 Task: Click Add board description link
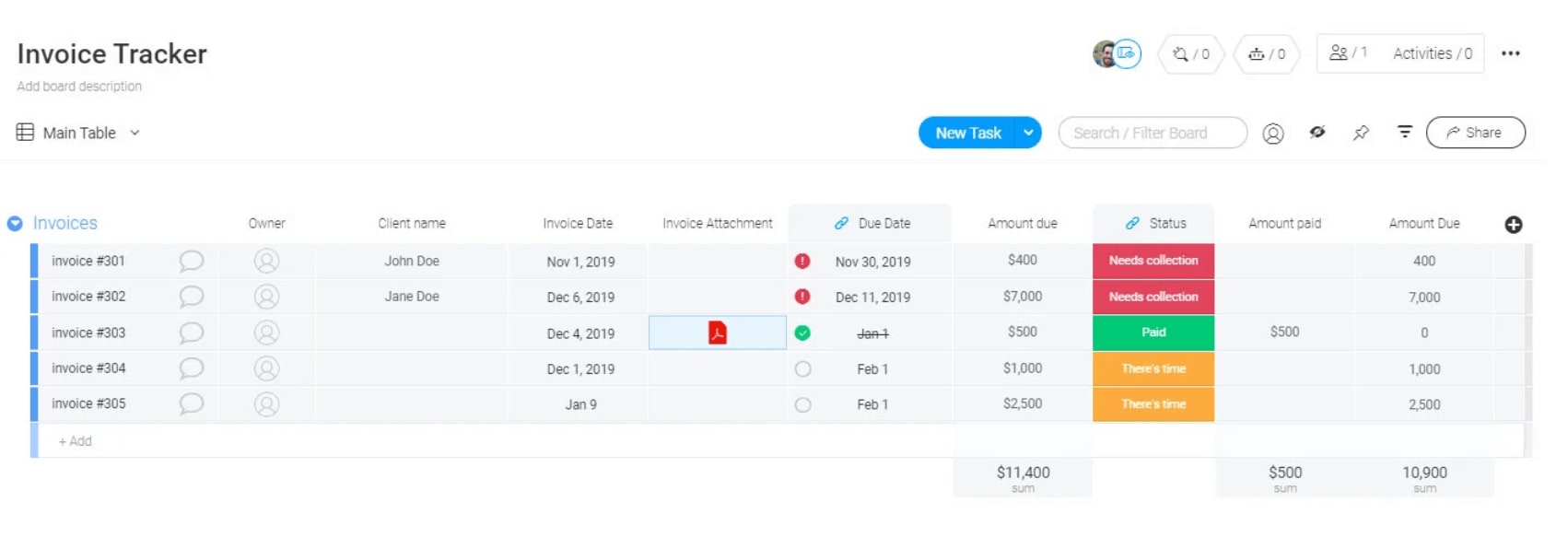pos(79,86)
